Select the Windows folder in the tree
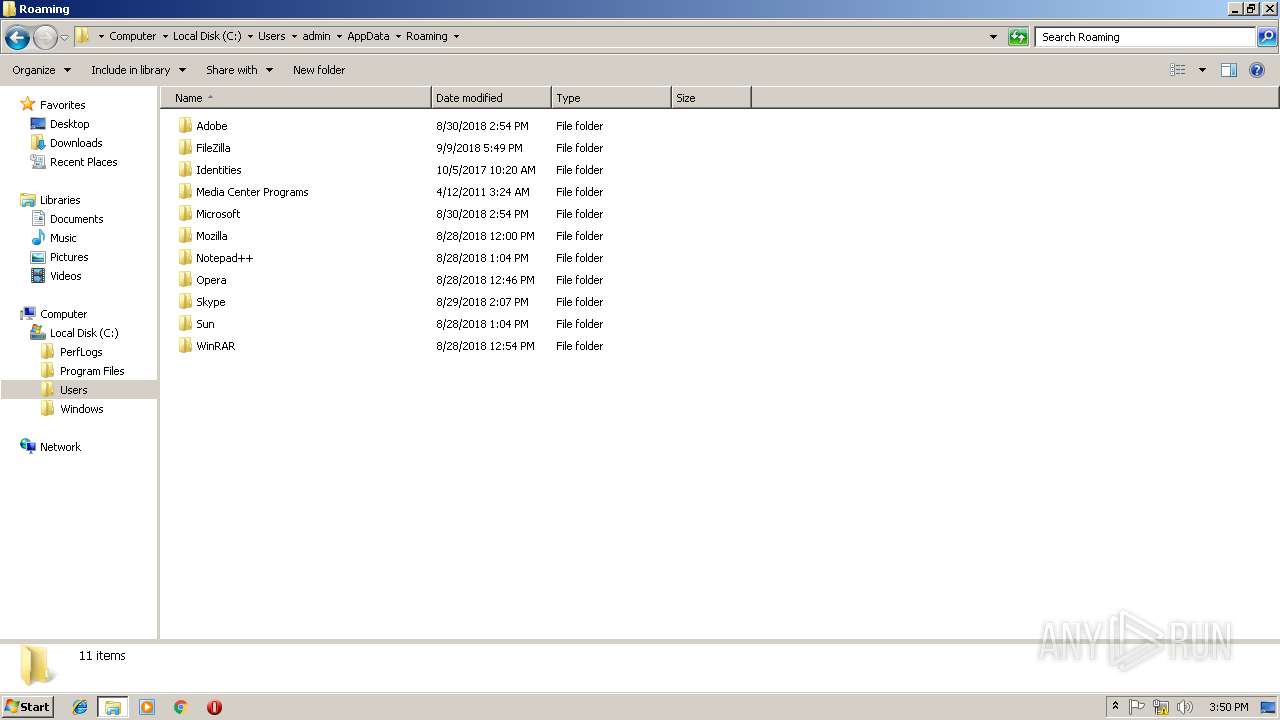The width and height of the screenshot is (1280, 720). [82, 409]
